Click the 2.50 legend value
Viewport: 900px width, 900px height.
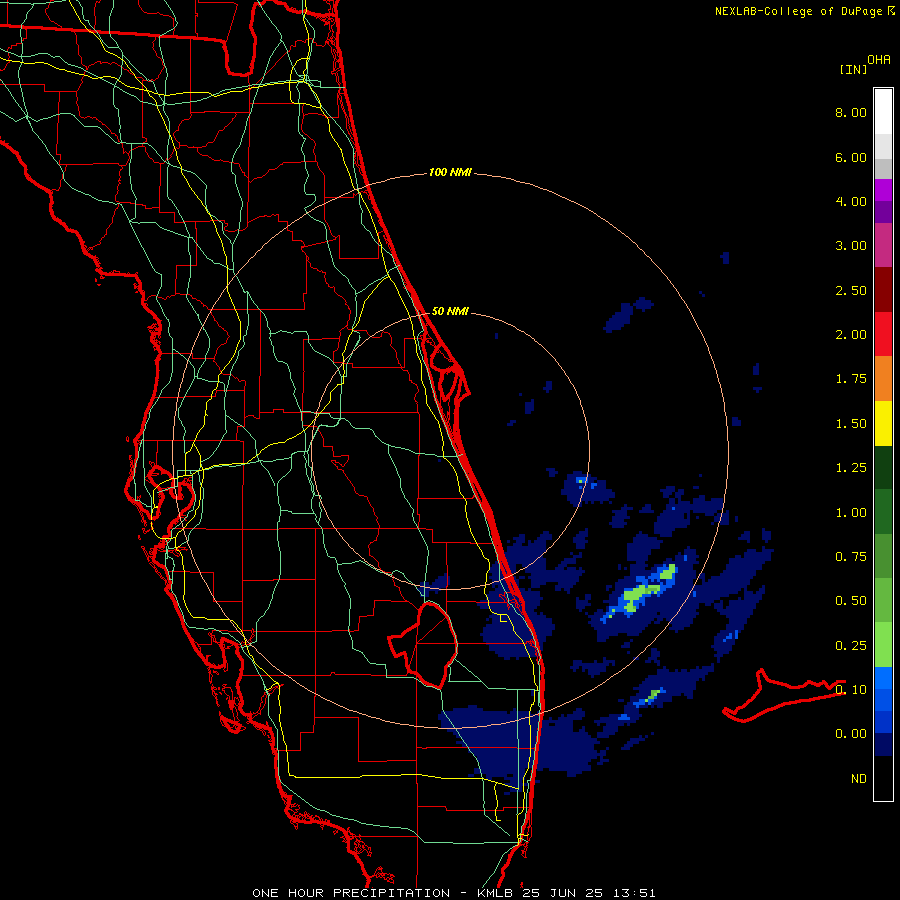(x=851, y=290)
